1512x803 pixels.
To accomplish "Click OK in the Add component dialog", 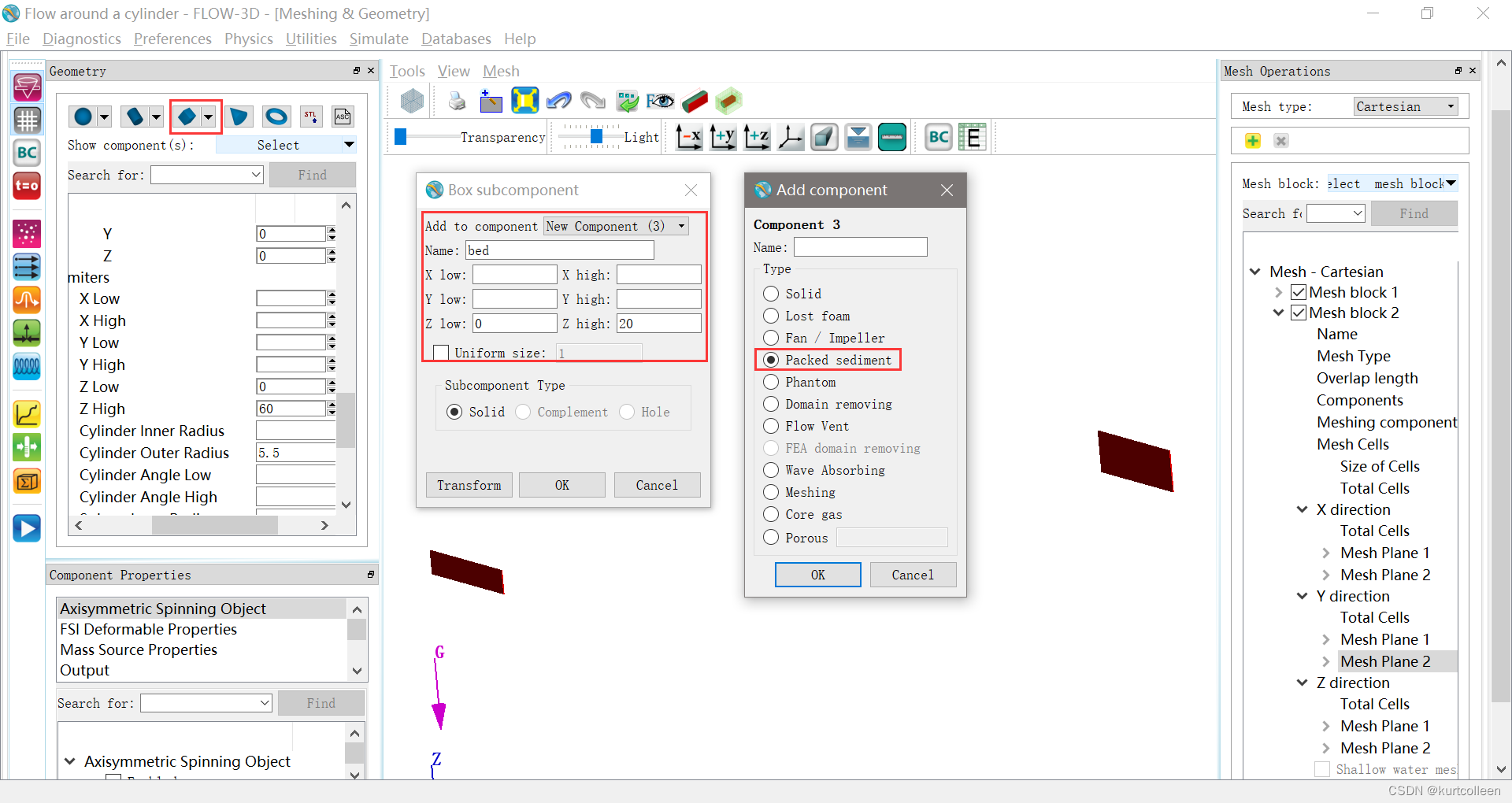I will (x=817, y=574).
